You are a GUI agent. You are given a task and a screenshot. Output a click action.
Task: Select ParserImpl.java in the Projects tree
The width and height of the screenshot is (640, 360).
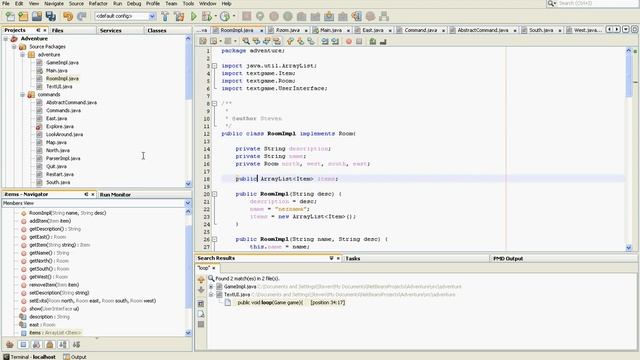click(x=63, y=158)
